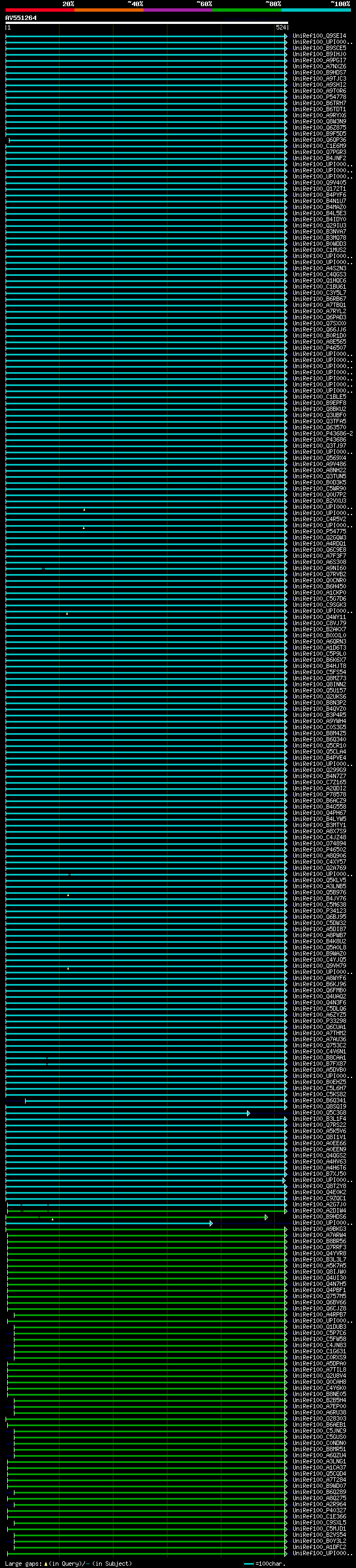The height and width of the screenshot is (1568, 356).
Task: Select hit label UniRef100_P46502
Action: (319, 850)
